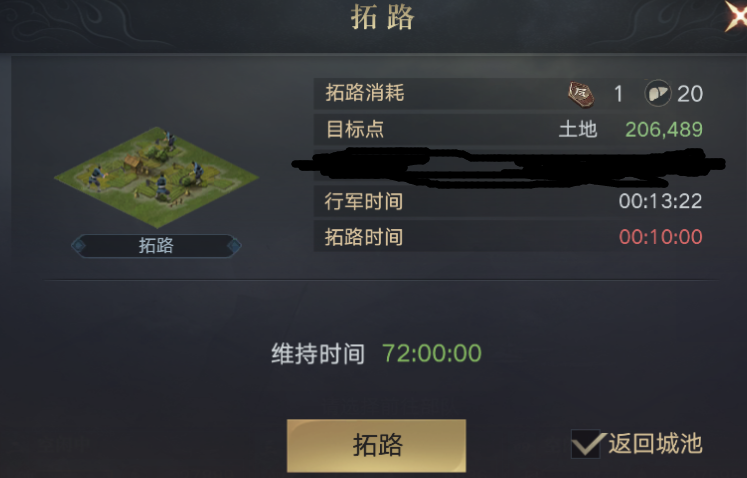The image size is (747, 478).
Task: Click the 拓路 label under the thumbnail
Action: point(156,245)
